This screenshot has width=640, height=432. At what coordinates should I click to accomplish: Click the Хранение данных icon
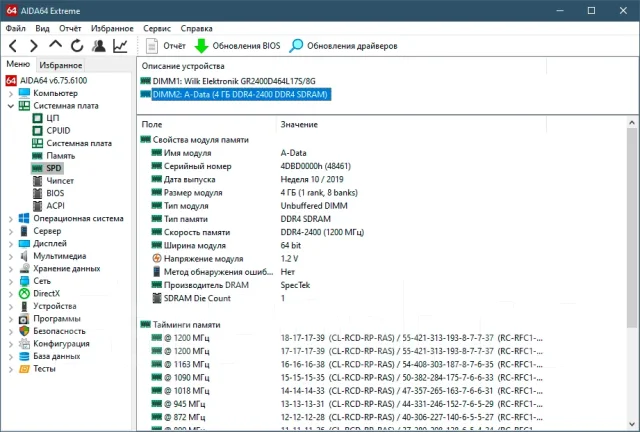[x=24, y=269]
